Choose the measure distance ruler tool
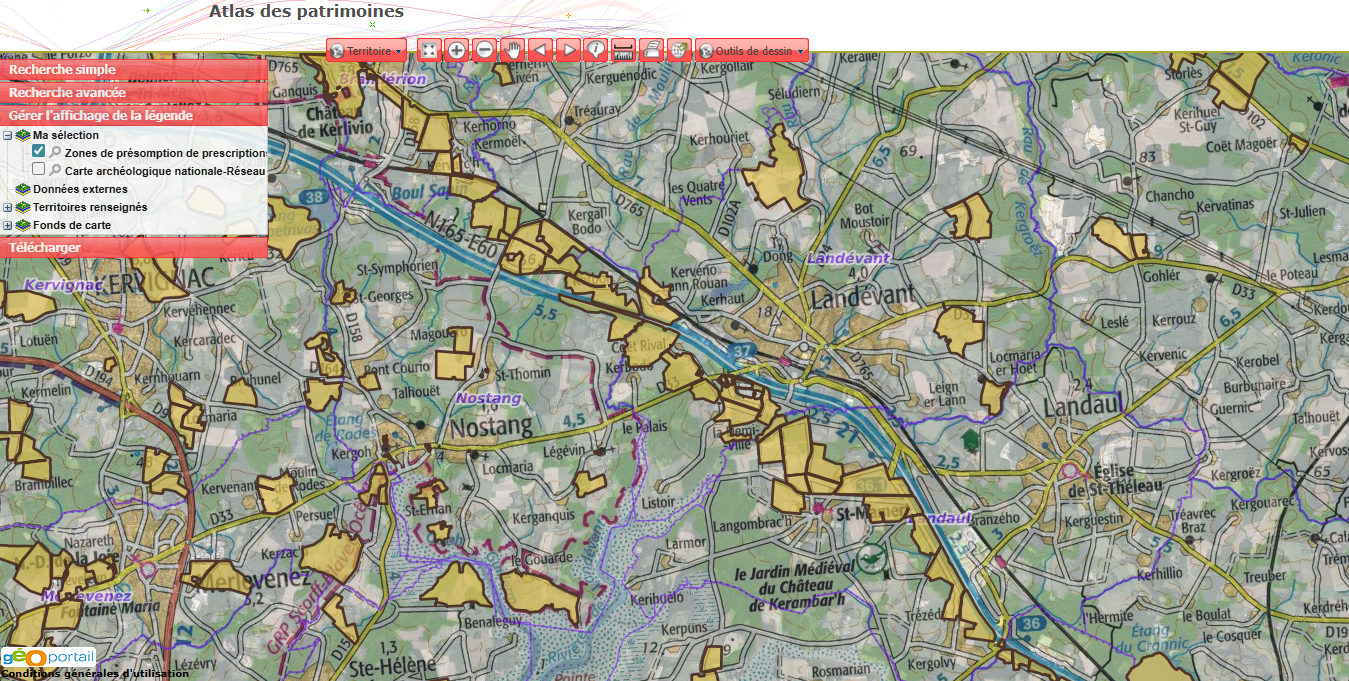Screen dimensions: 1349x681 coord(624,50)
